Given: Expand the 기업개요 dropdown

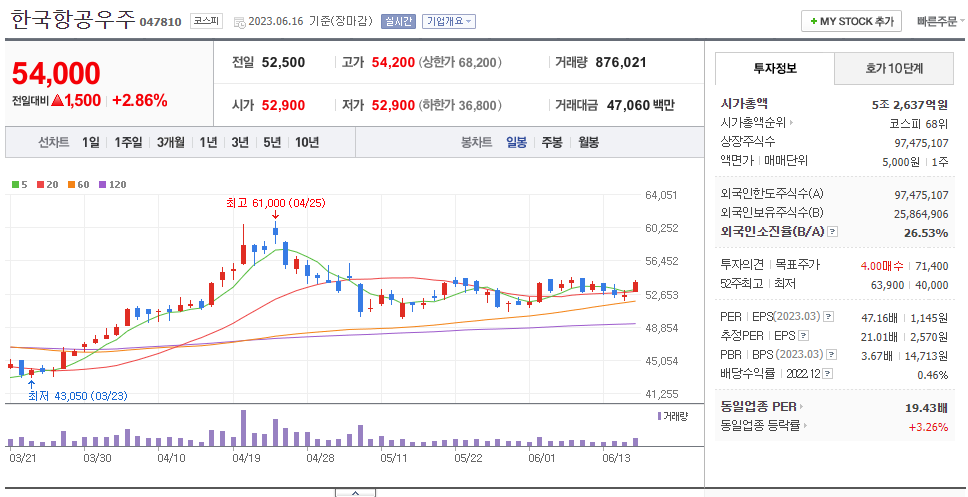Looking at the screenshot, I should pos(449,22).
